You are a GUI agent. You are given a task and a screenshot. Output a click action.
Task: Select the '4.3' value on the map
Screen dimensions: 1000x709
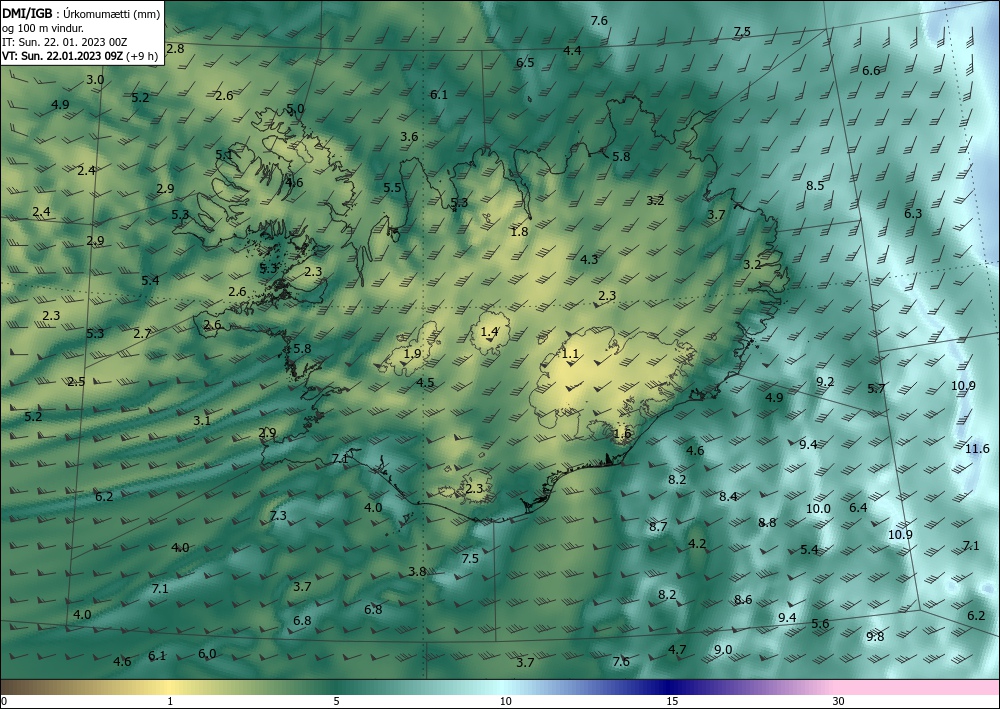coord(589,259)
